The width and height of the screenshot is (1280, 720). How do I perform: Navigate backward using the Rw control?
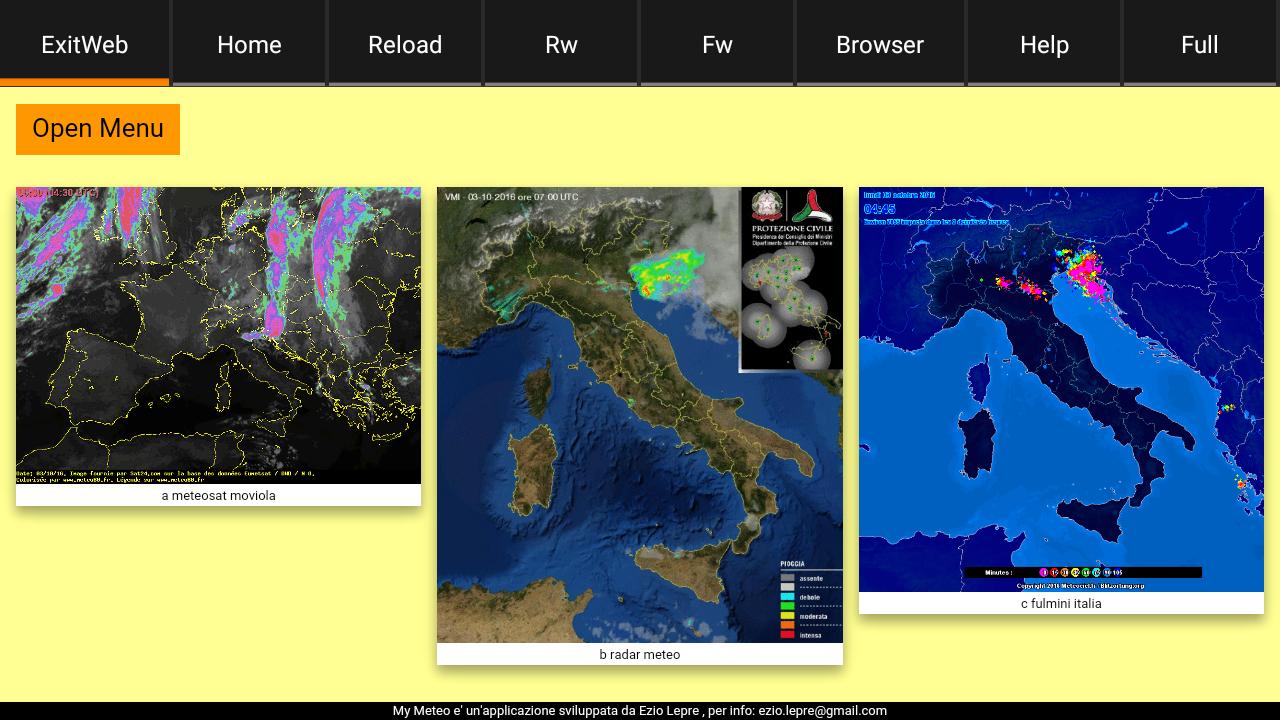pos(561,44)
